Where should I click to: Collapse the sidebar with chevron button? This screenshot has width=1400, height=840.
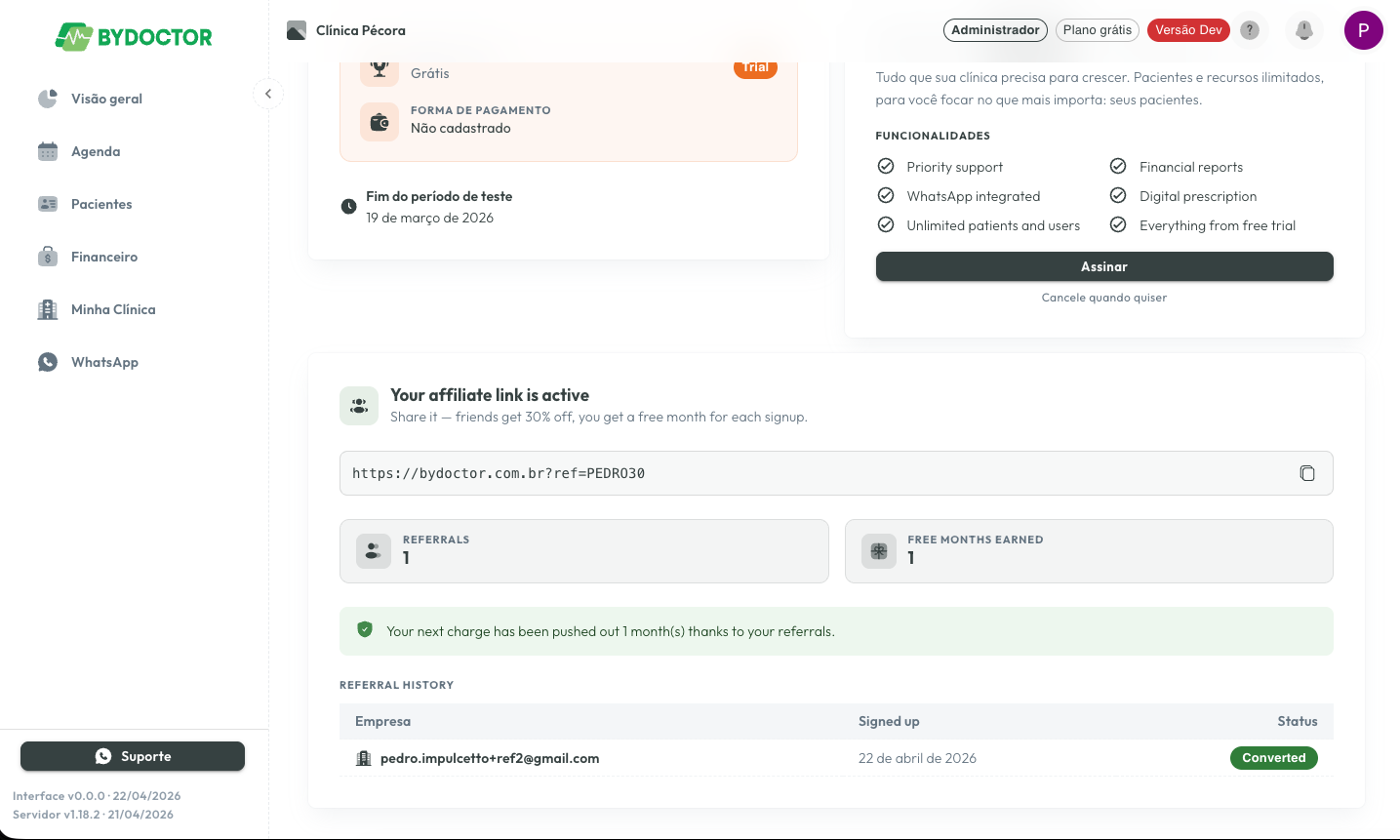(x=268, y=94)
